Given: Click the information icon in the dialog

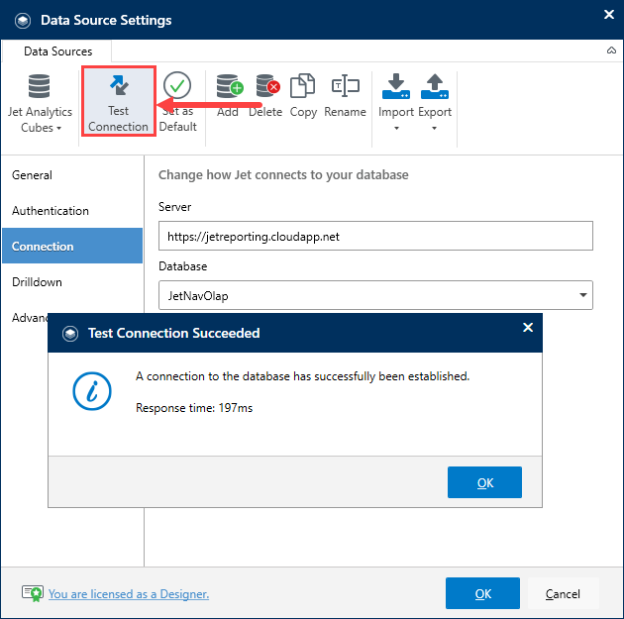Looking at the screenshot, I should pyautogui.click(x=92, y=391).
